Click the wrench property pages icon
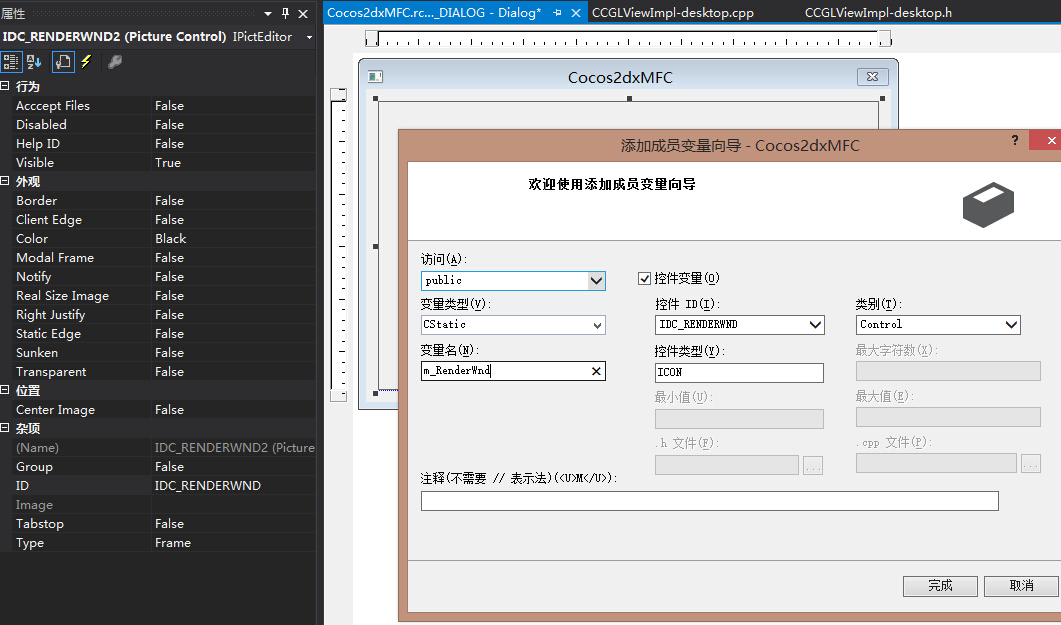Image resolution: width=1061 pixels, height=625 pixels. pos(115,62)
